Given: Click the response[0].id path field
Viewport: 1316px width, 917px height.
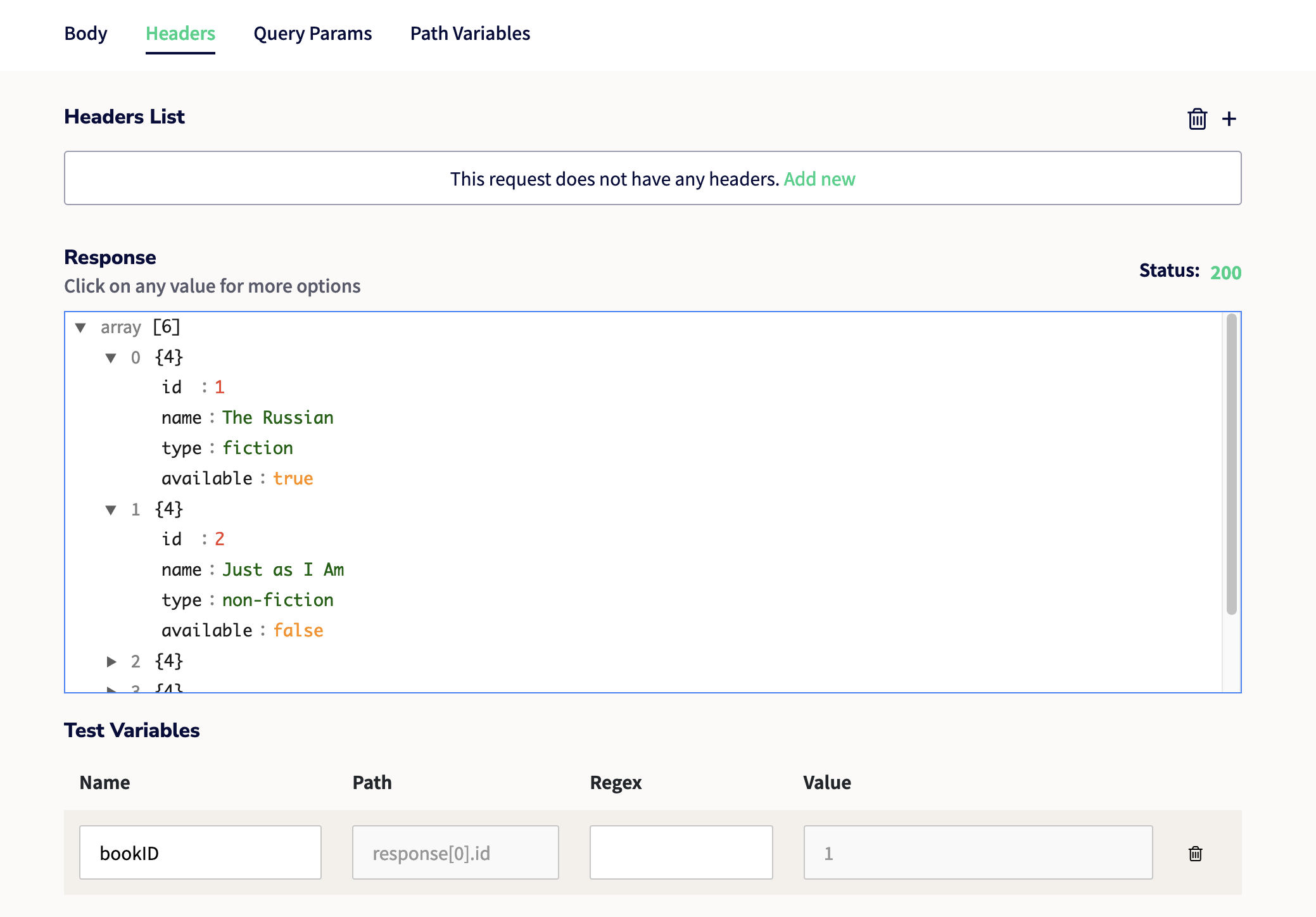Looking at the screenshot, I should [x=455, y=852].
